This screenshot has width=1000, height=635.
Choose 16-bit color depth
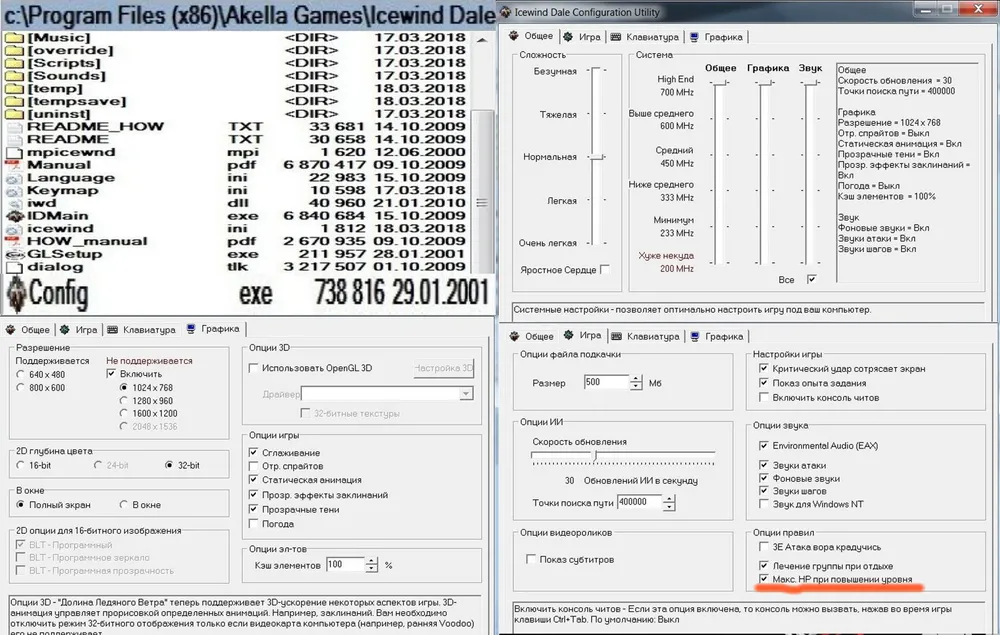[20, 465]
